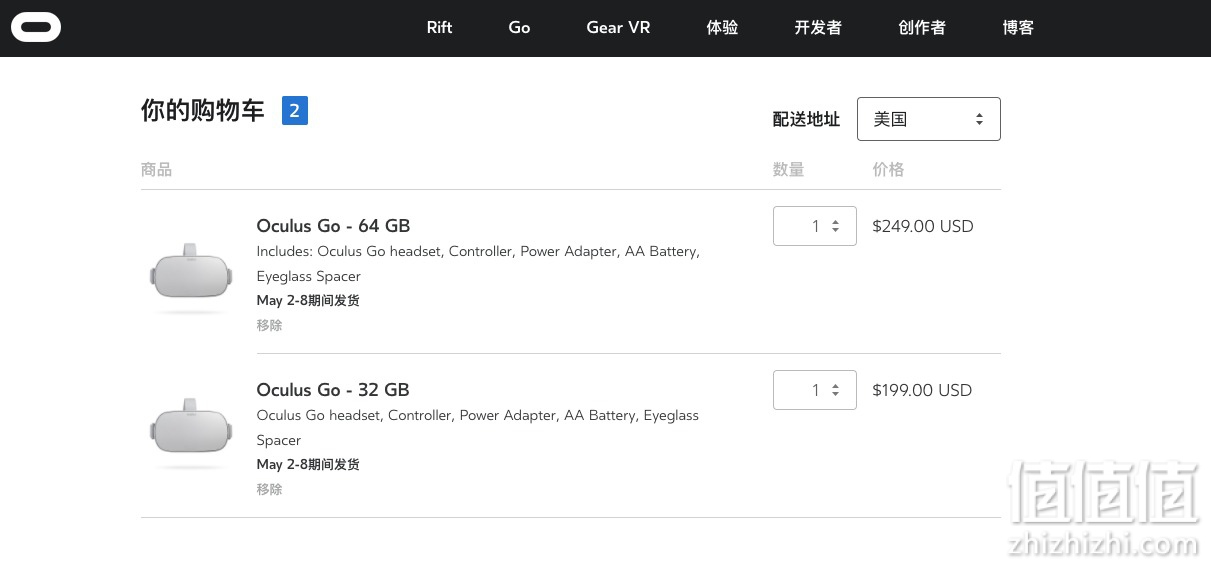The height and width of the screenshot is (568, 1211).
Task: Open the 体验 menu item
Action: click(722, 27)
